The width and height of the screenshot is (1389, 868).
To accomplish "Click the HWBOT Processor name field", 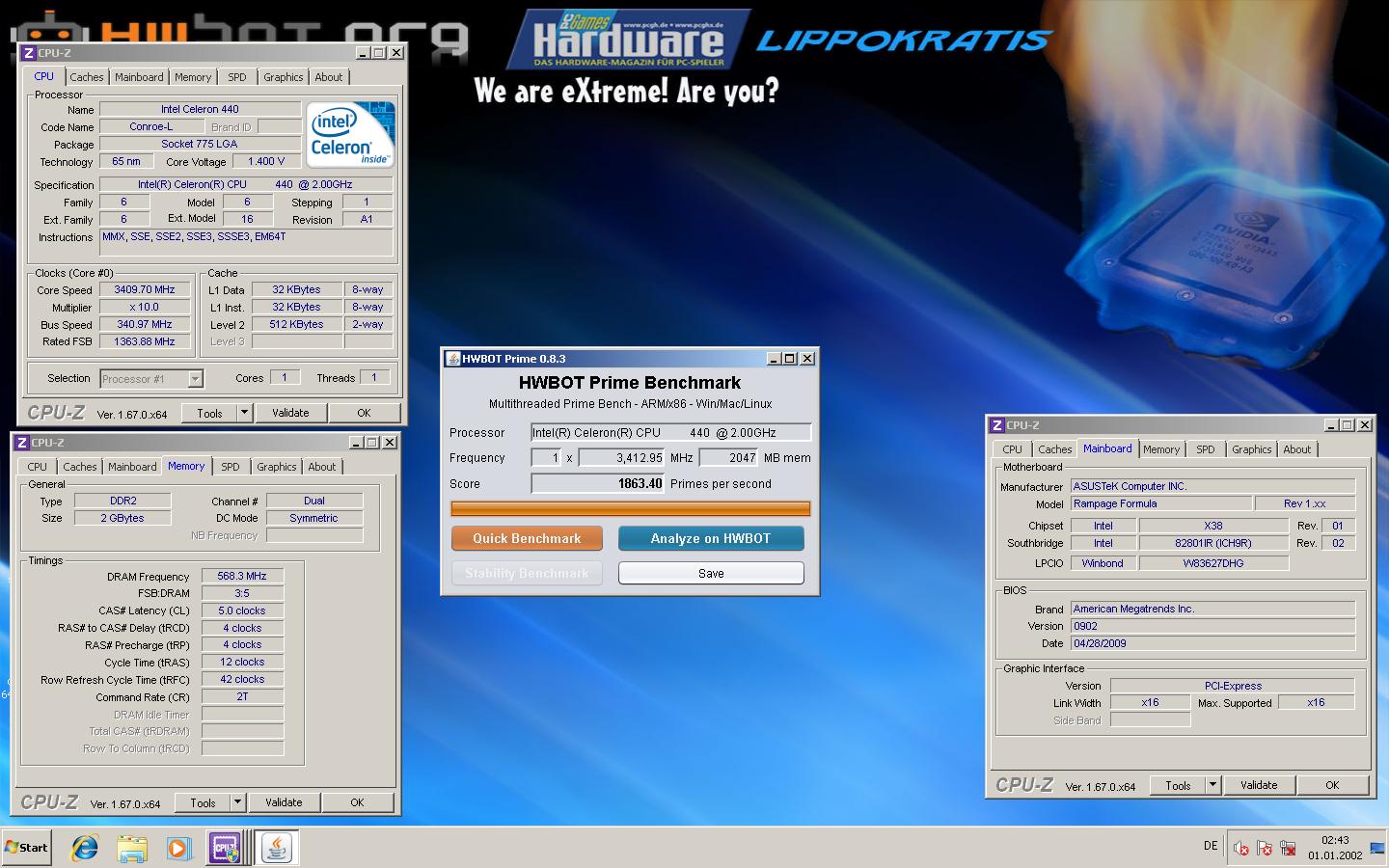I will pyautogui.click(x=671, y=432).
